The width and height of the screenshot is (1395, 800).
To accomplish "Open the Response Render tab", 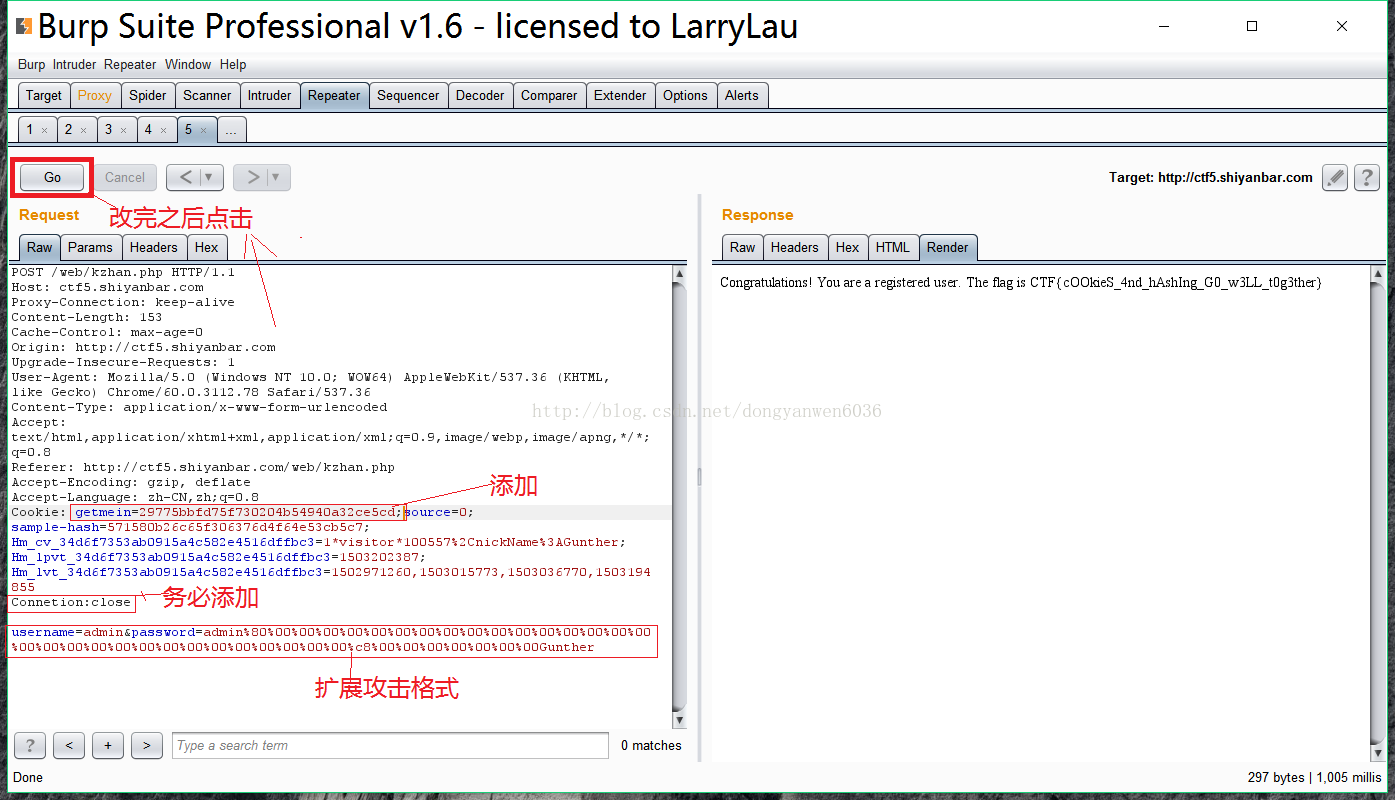I will point(948,247).
